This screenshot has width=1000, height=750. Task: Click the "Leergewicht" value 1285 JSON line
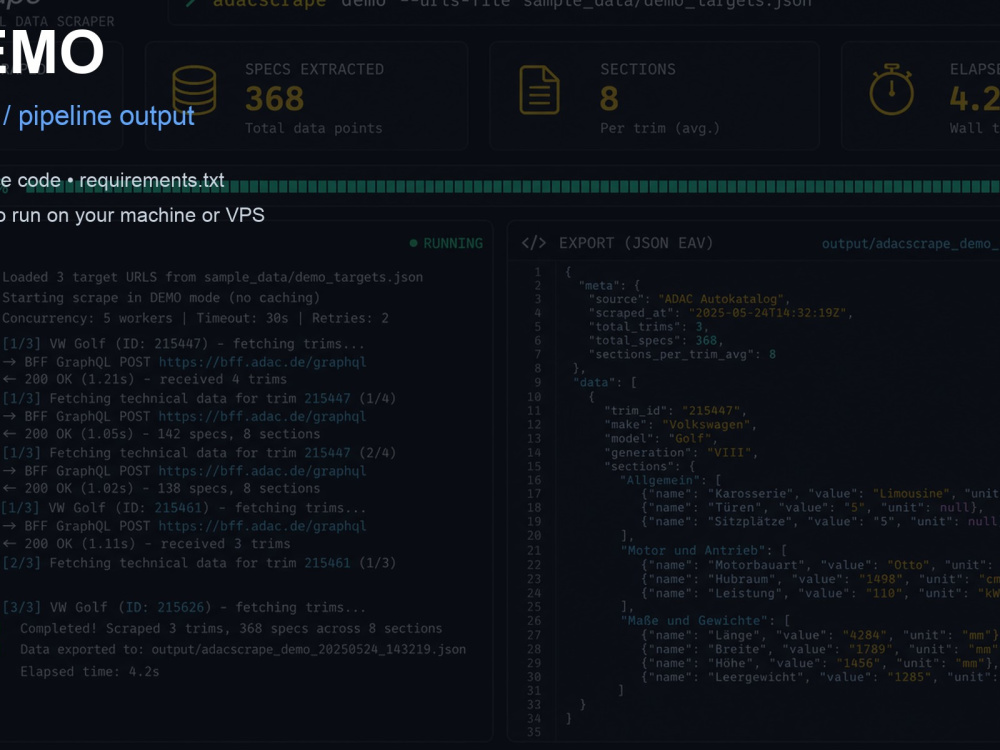[x=820, y=677]
